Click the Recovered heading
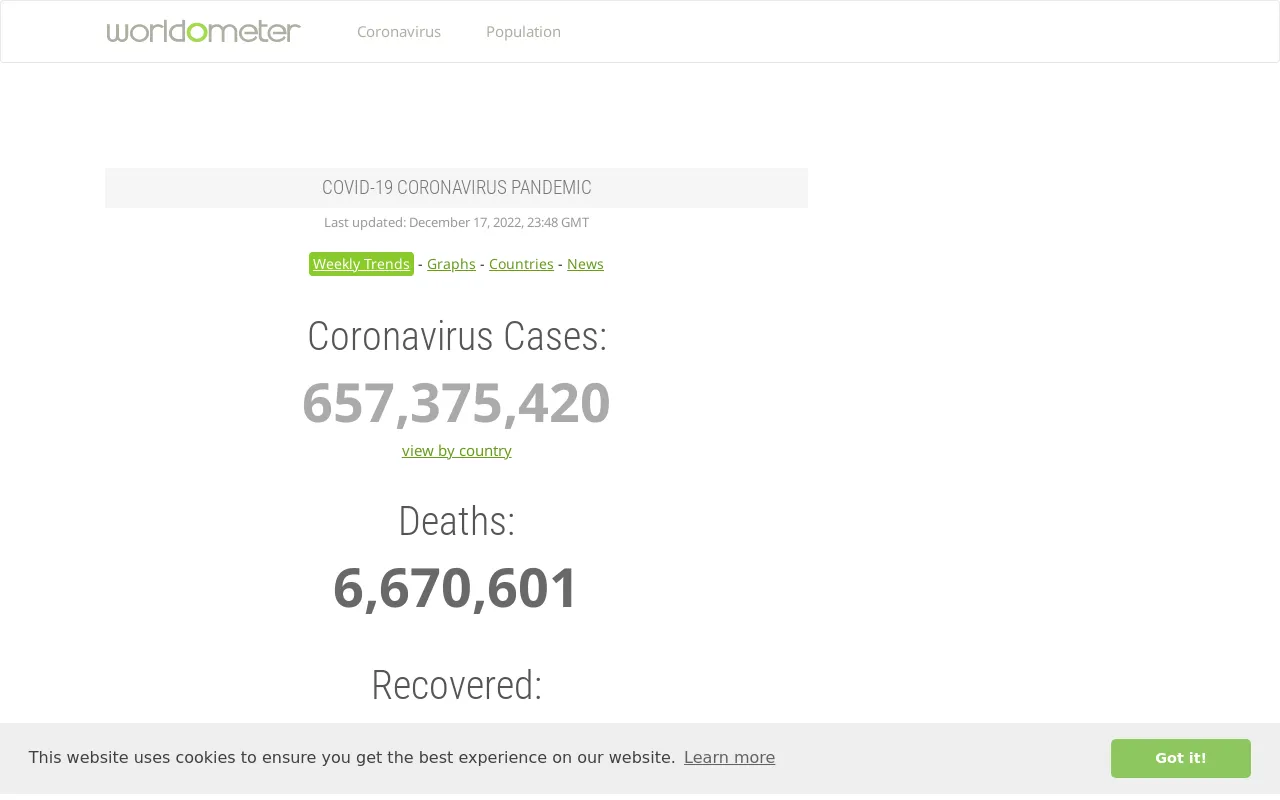 pos(457,685)
